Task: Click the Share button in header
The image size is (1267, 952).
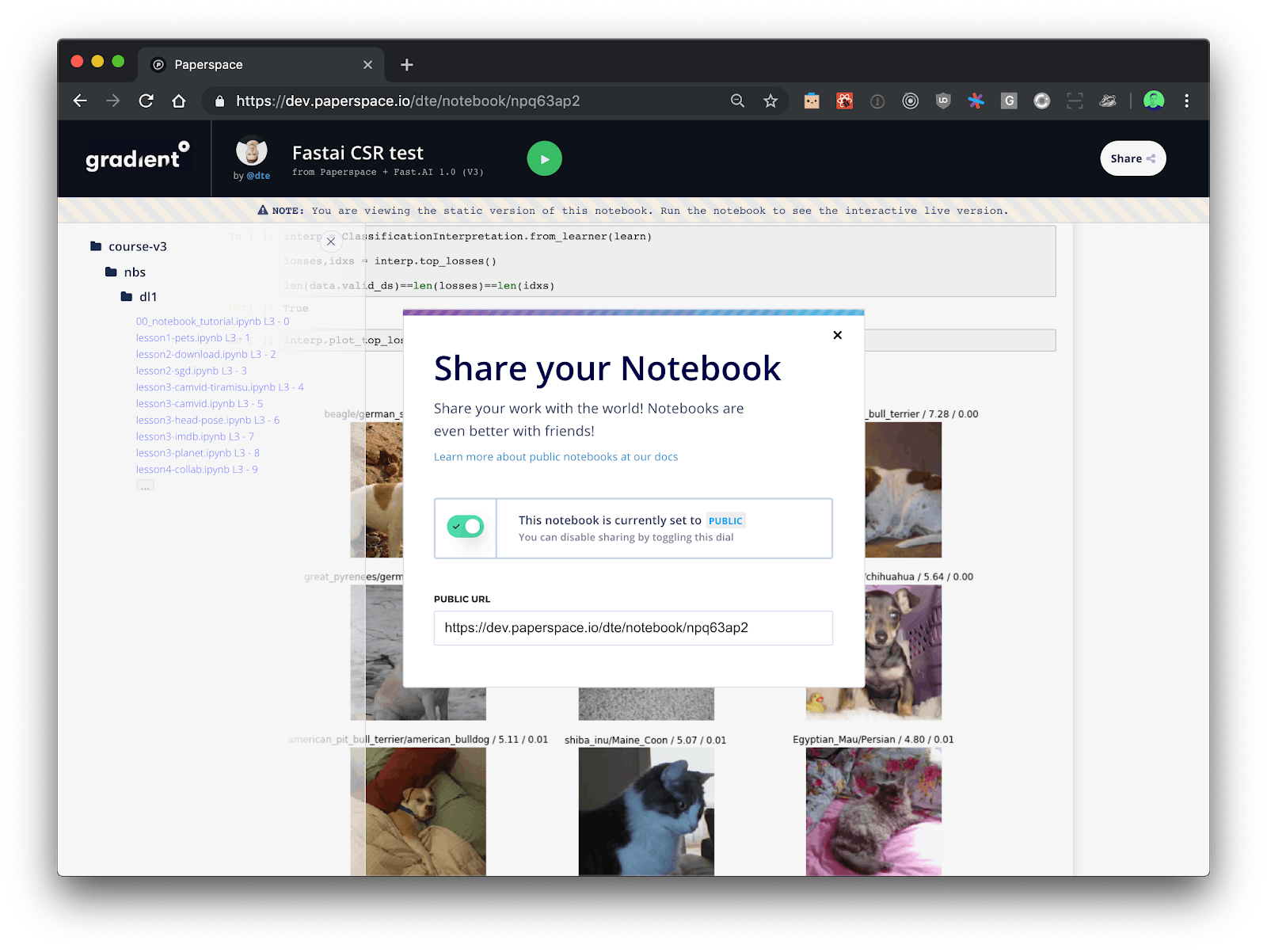Action: tap(1133, 158)
